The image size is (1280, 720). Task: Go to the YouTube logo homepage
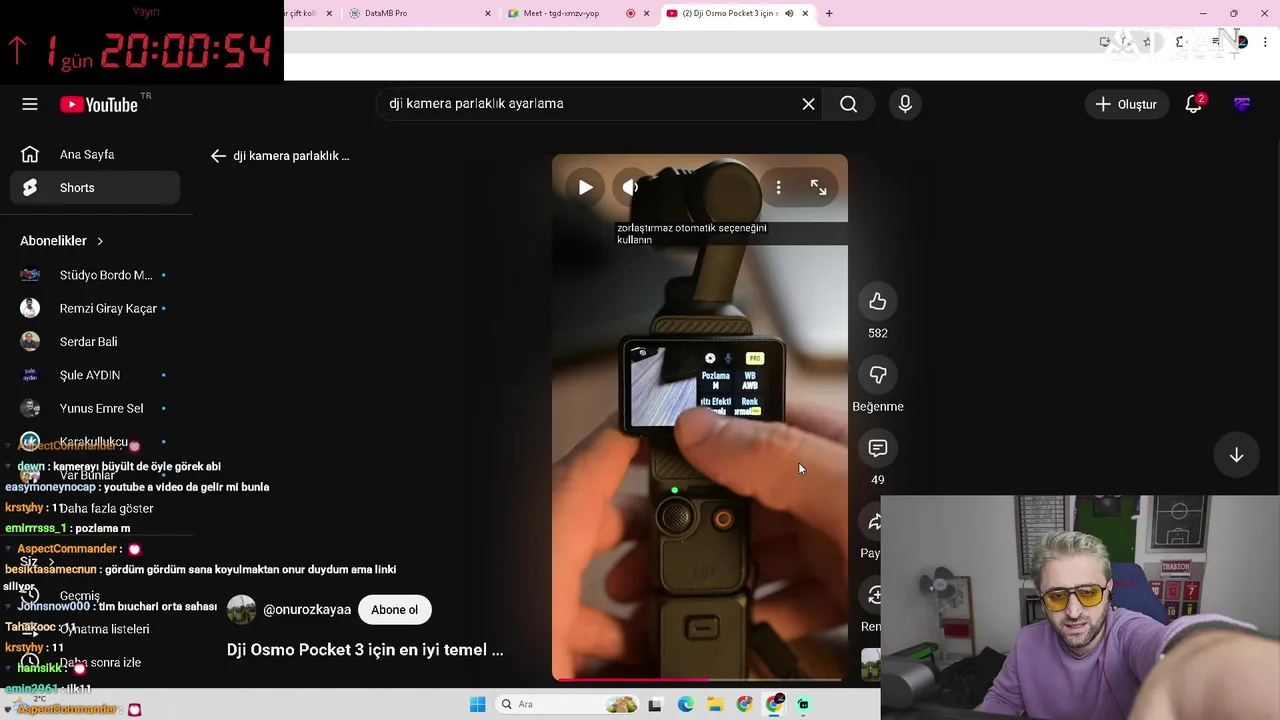tap(98, 104)
